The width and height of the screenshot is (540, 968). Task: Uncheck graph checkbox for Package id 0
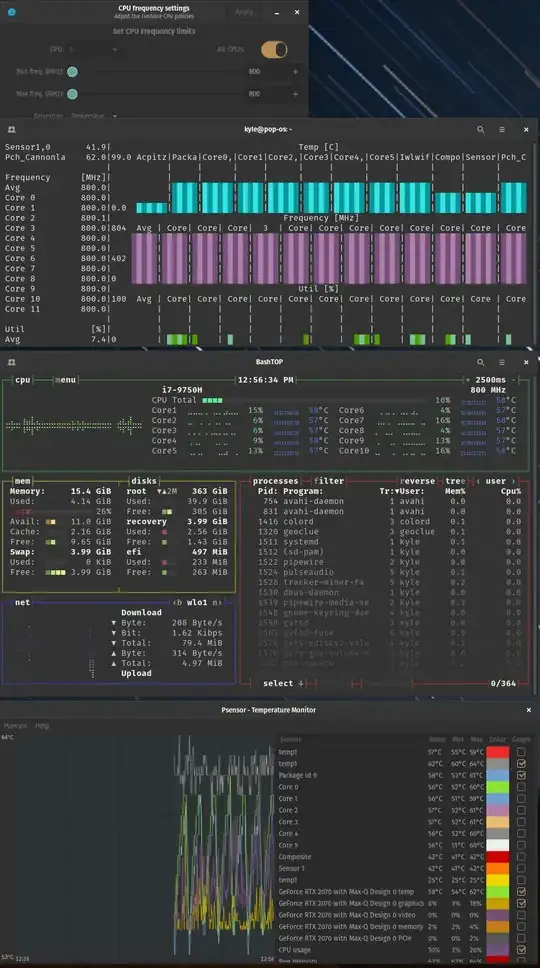point(521,775)
